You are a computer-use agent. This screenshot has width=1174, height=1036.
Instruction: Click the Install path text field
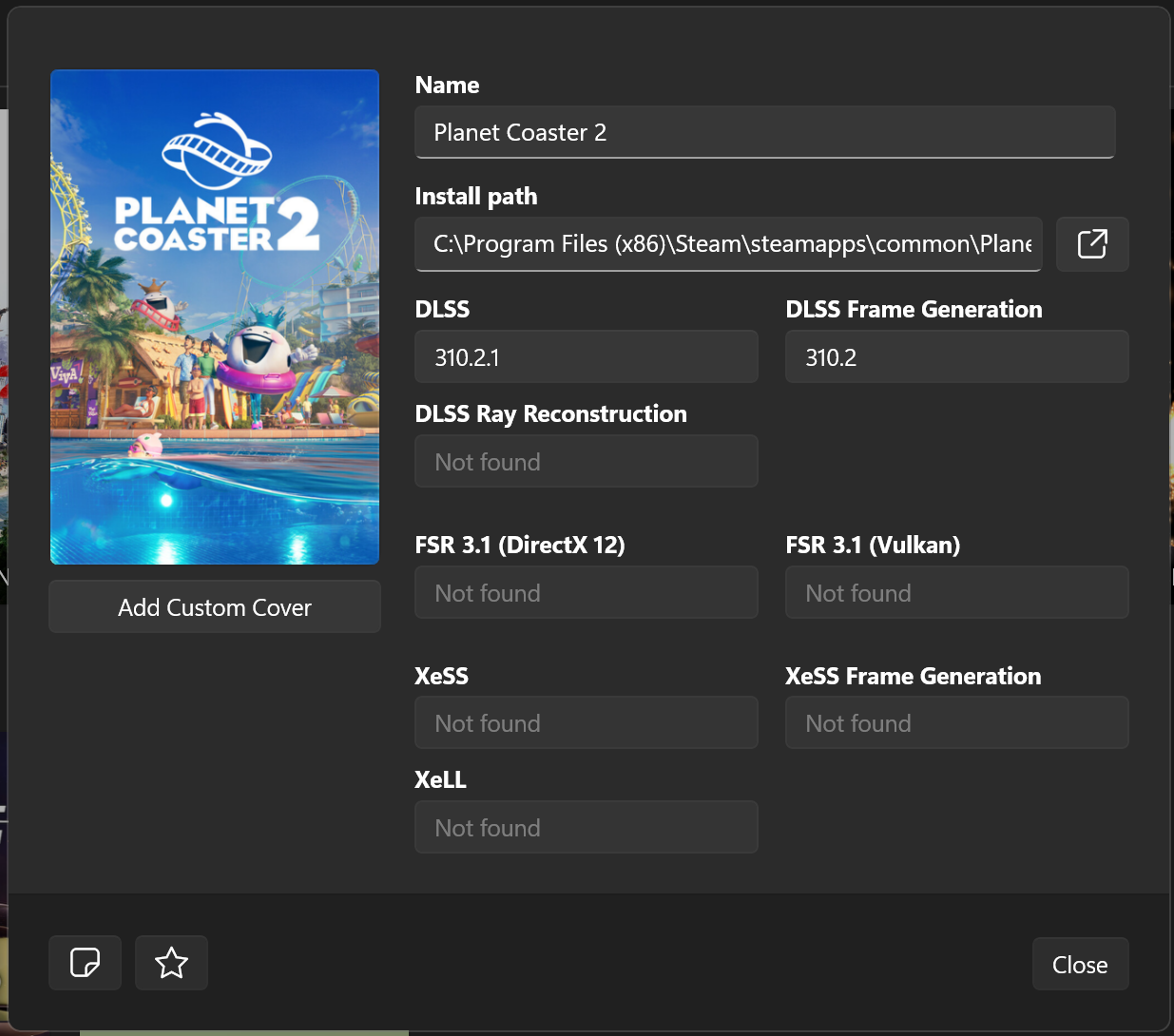728,244
